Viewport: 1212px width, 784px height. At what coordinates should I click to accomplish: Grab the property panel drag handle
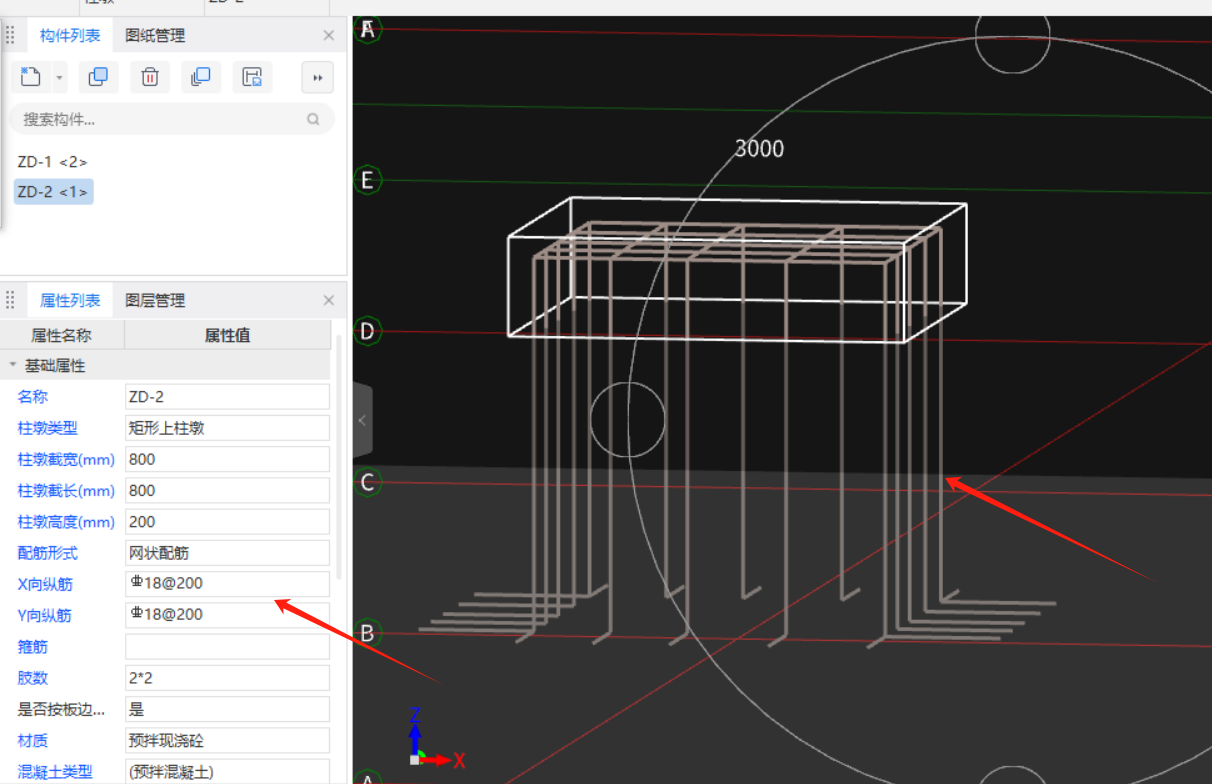click(x=11, y=300)
